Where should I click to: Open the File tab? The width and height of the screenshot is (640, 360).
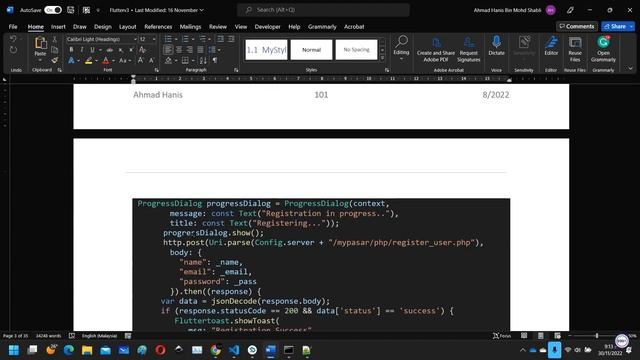point(13,27)
